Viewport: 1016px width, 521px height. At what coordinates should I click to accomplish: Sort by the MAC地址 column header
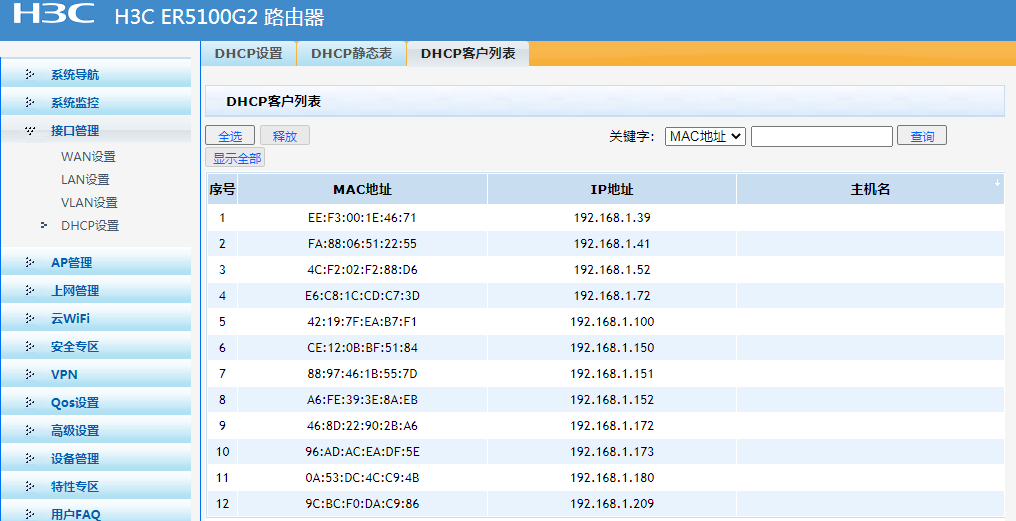[x=362, y=189]
